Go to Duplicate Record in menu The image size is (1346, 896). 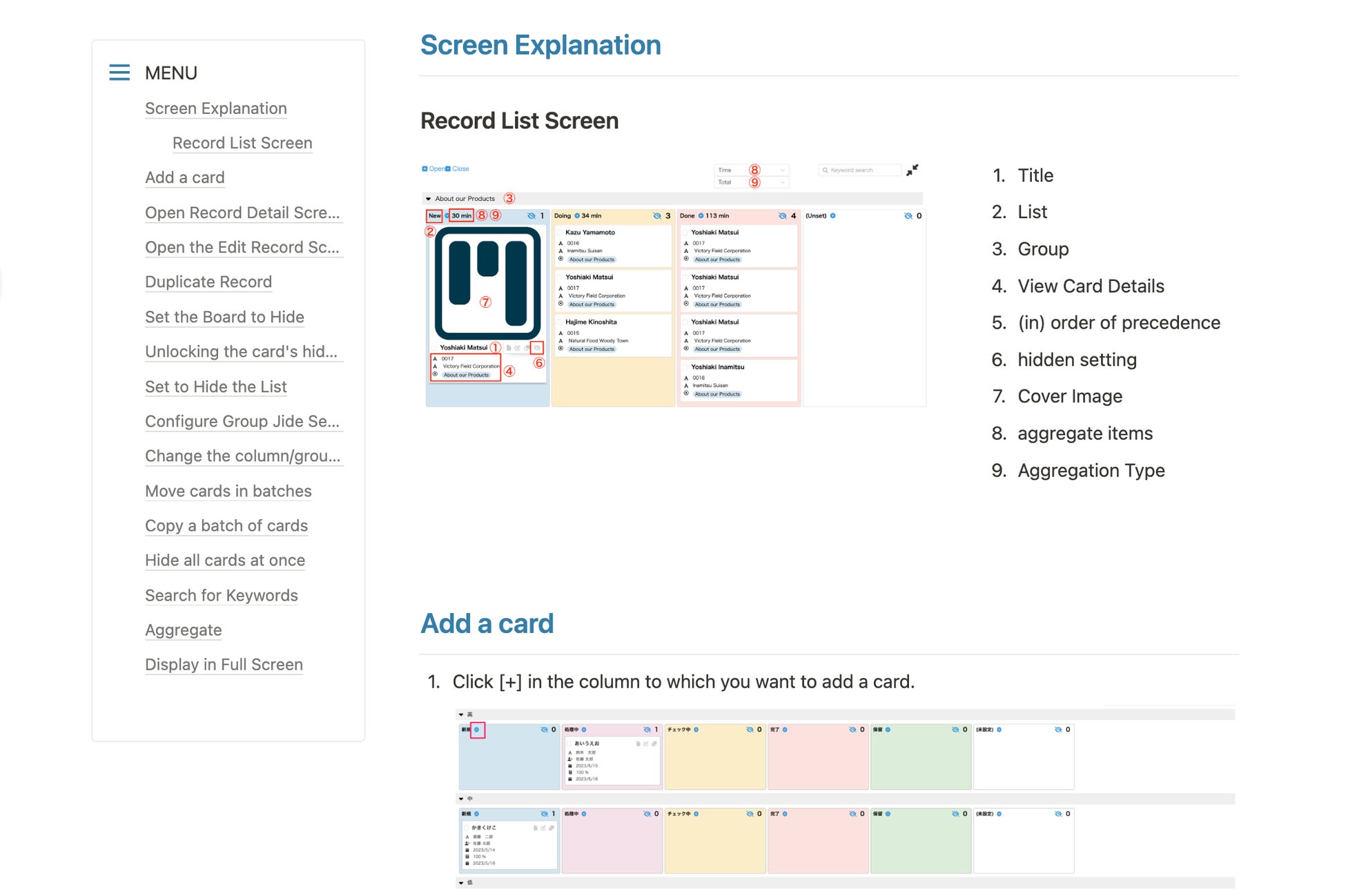208,282
